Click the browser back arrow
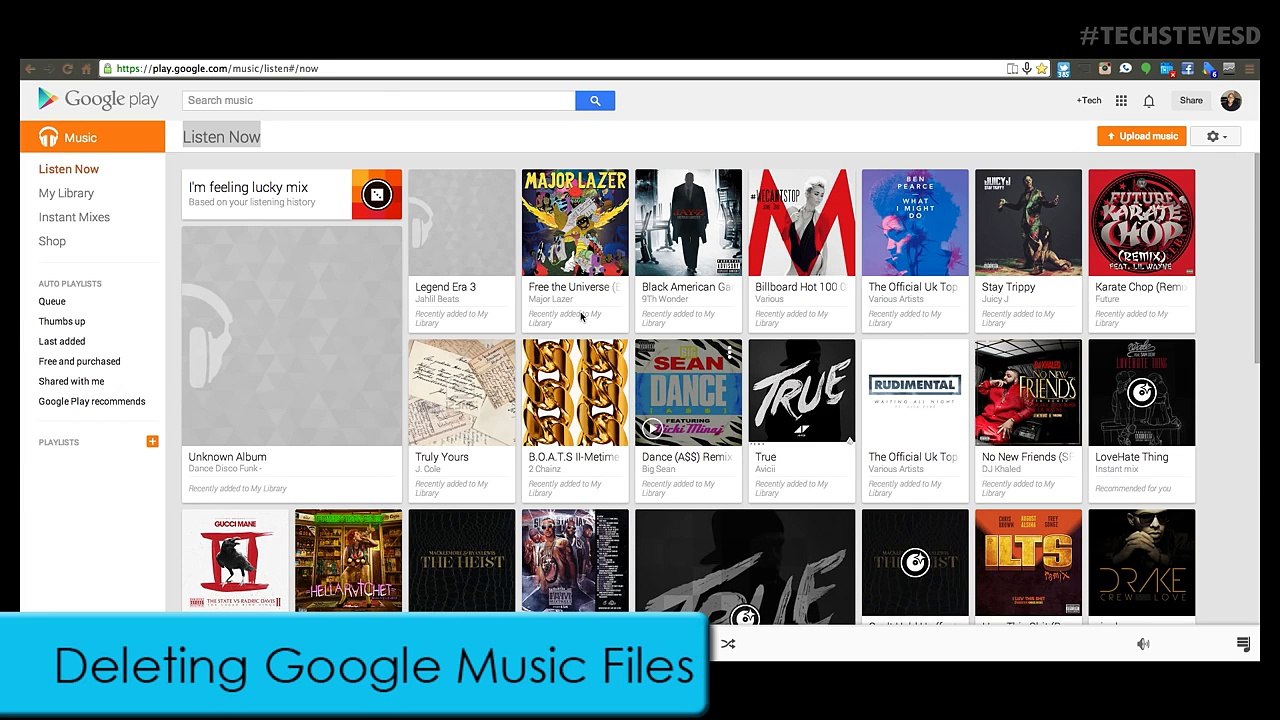The height and width of the screenshot is (720, 1280). [x=30, y=69]
